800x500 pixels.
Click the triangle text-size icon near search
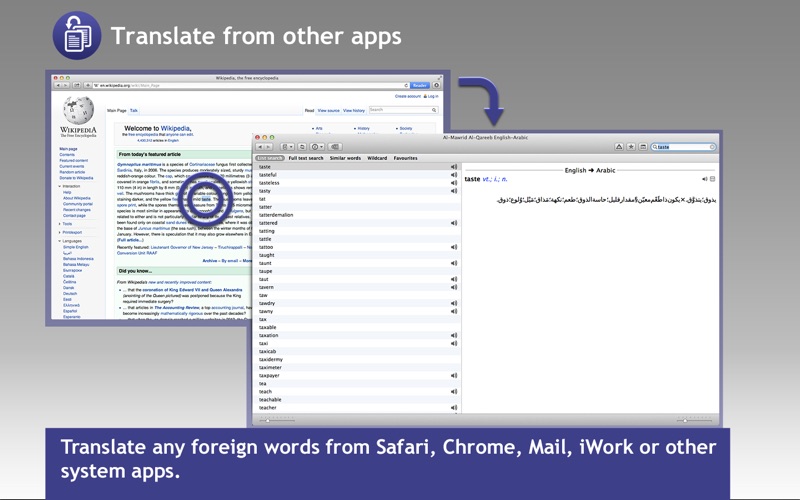pyautogui.click(x=619, y=147)
